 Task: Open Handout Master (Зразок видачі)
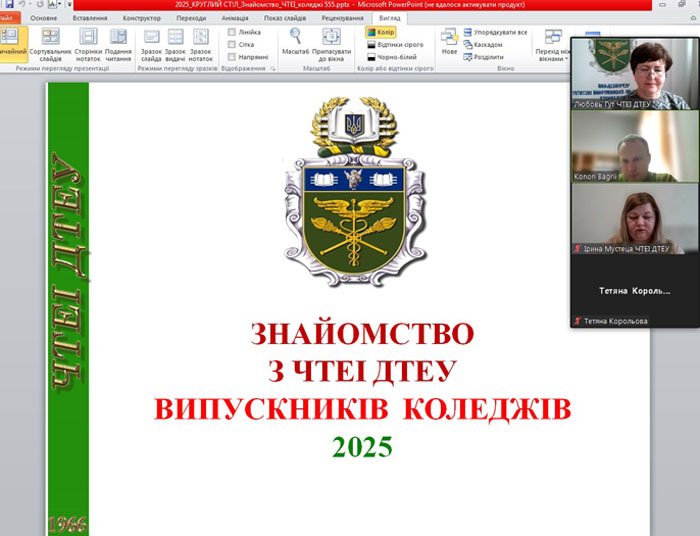[x=176, y=44]
